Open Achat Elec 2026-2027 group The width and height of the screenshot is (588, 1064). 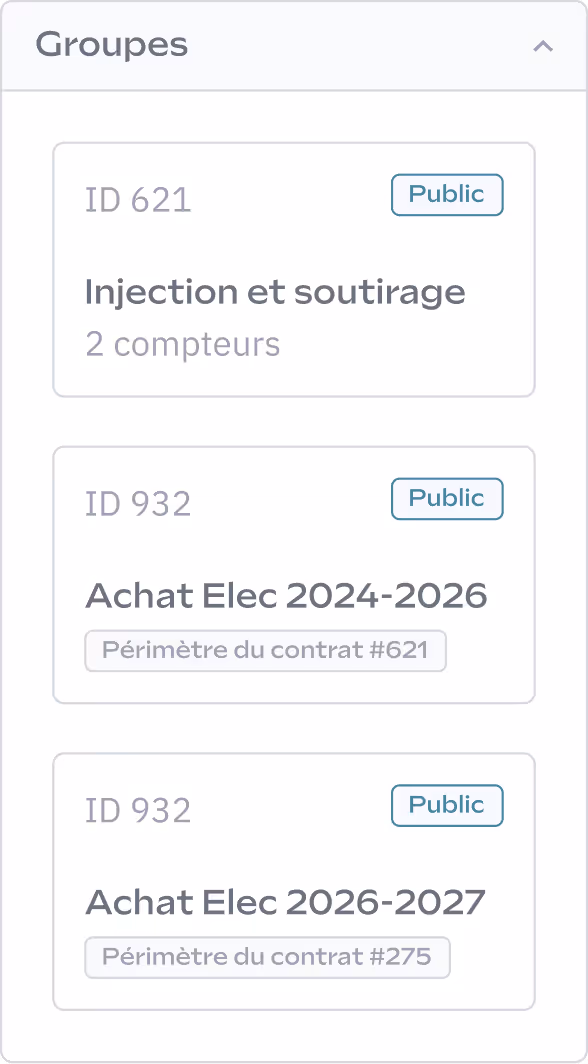click(284, 902)
